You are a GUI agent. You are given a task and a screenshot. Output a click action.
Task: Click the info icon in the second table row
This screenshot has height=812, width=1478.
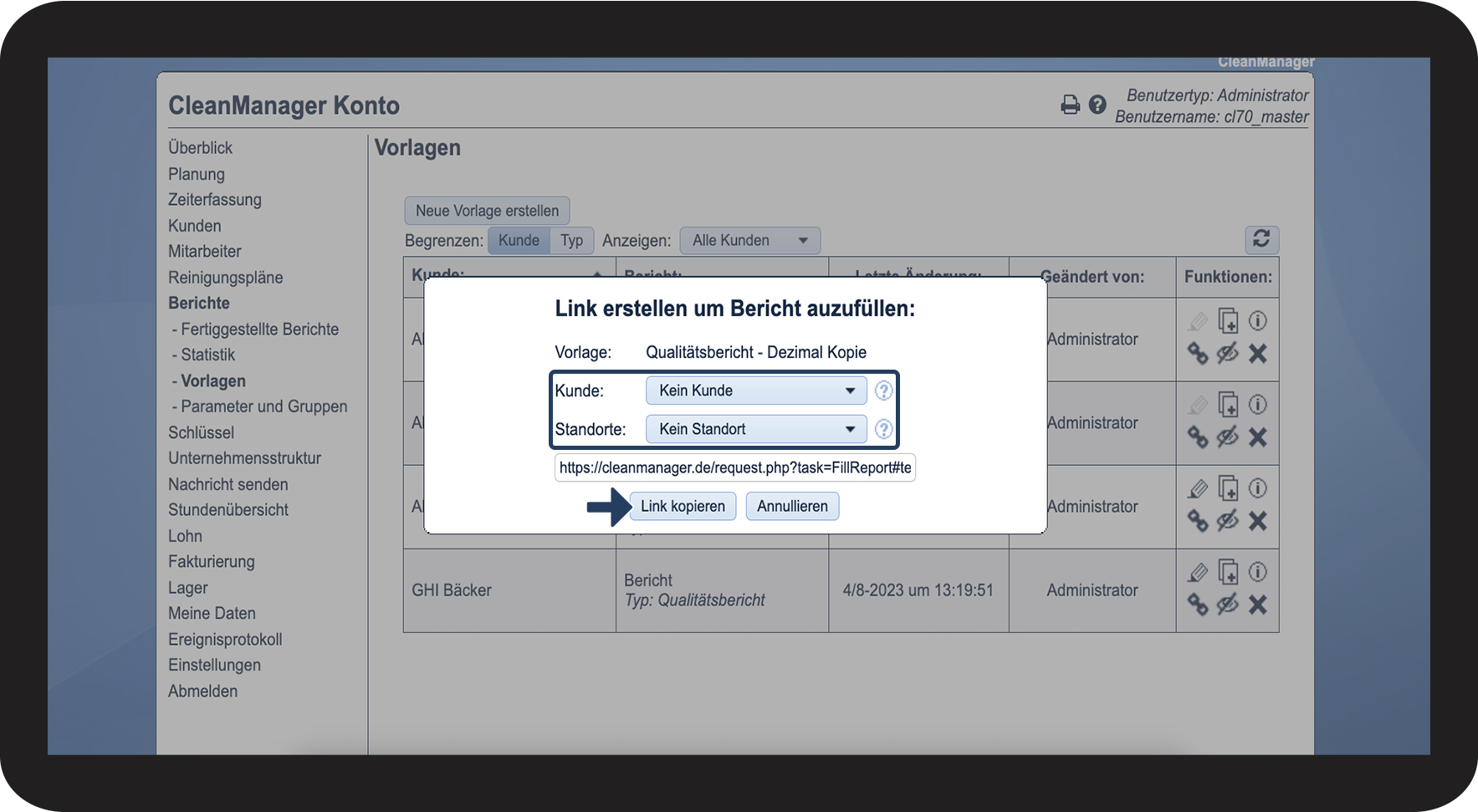point(1258,405)
